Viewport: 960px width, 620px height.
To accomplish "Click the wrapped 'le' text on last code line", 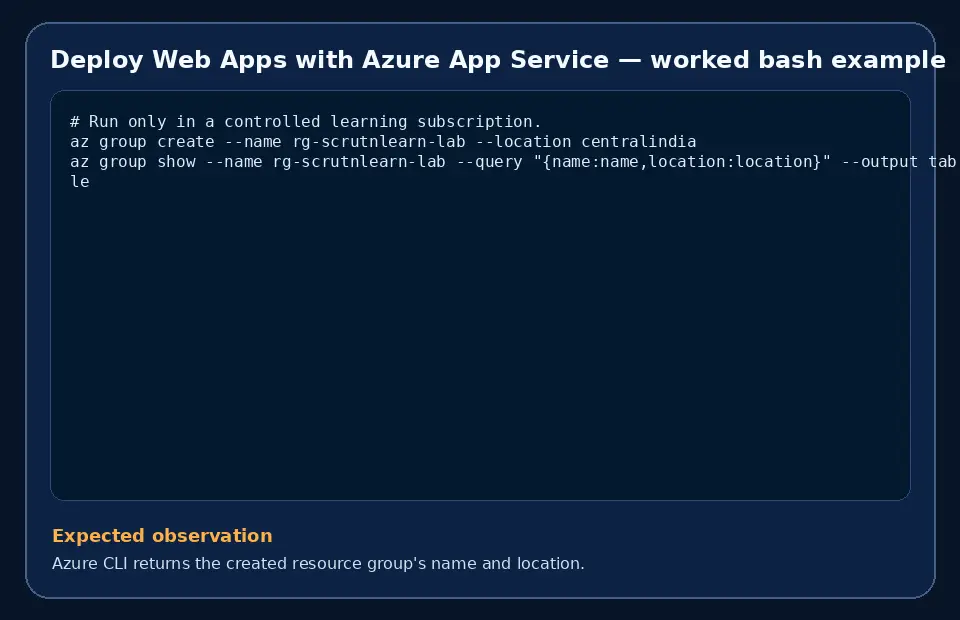I will (x=80, y=182).
